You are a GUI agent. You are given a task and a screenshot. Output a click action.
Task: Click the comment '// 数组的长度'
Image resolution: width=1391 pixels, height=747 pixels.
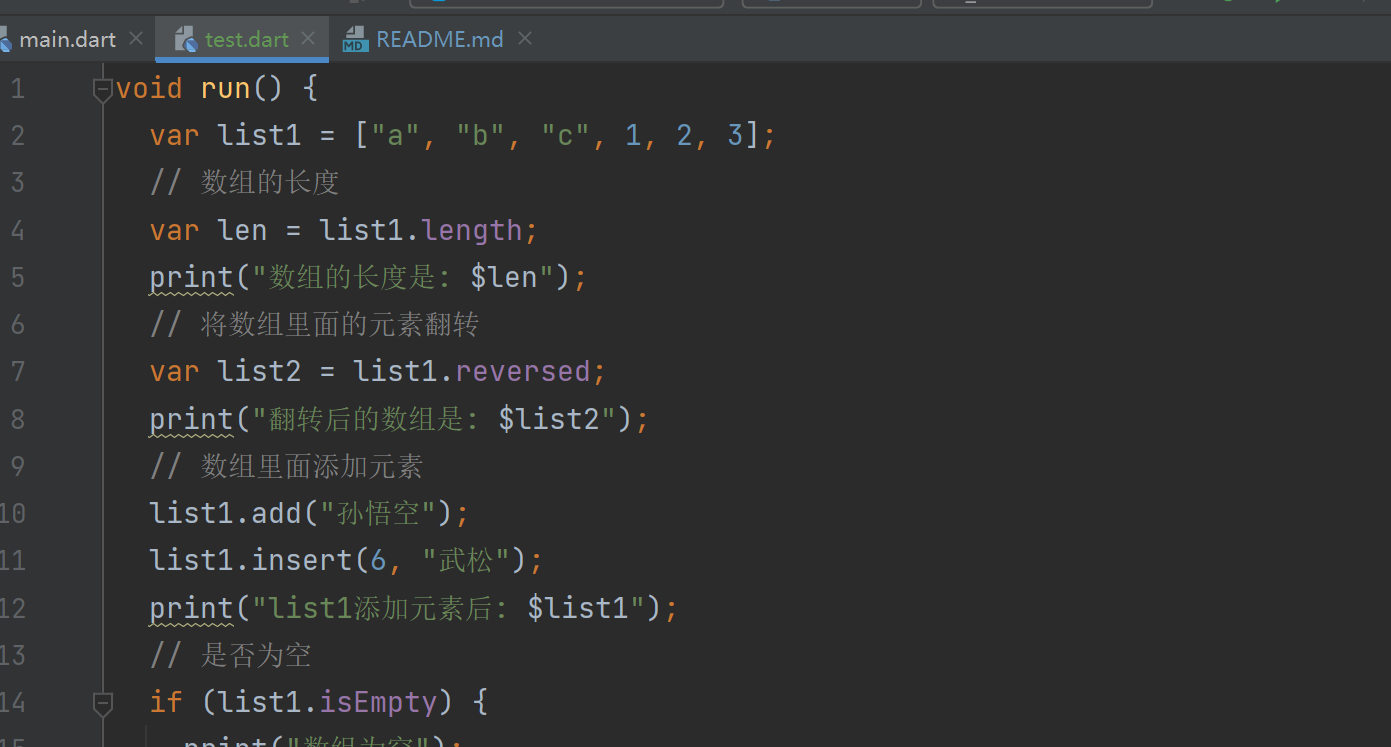244,182
